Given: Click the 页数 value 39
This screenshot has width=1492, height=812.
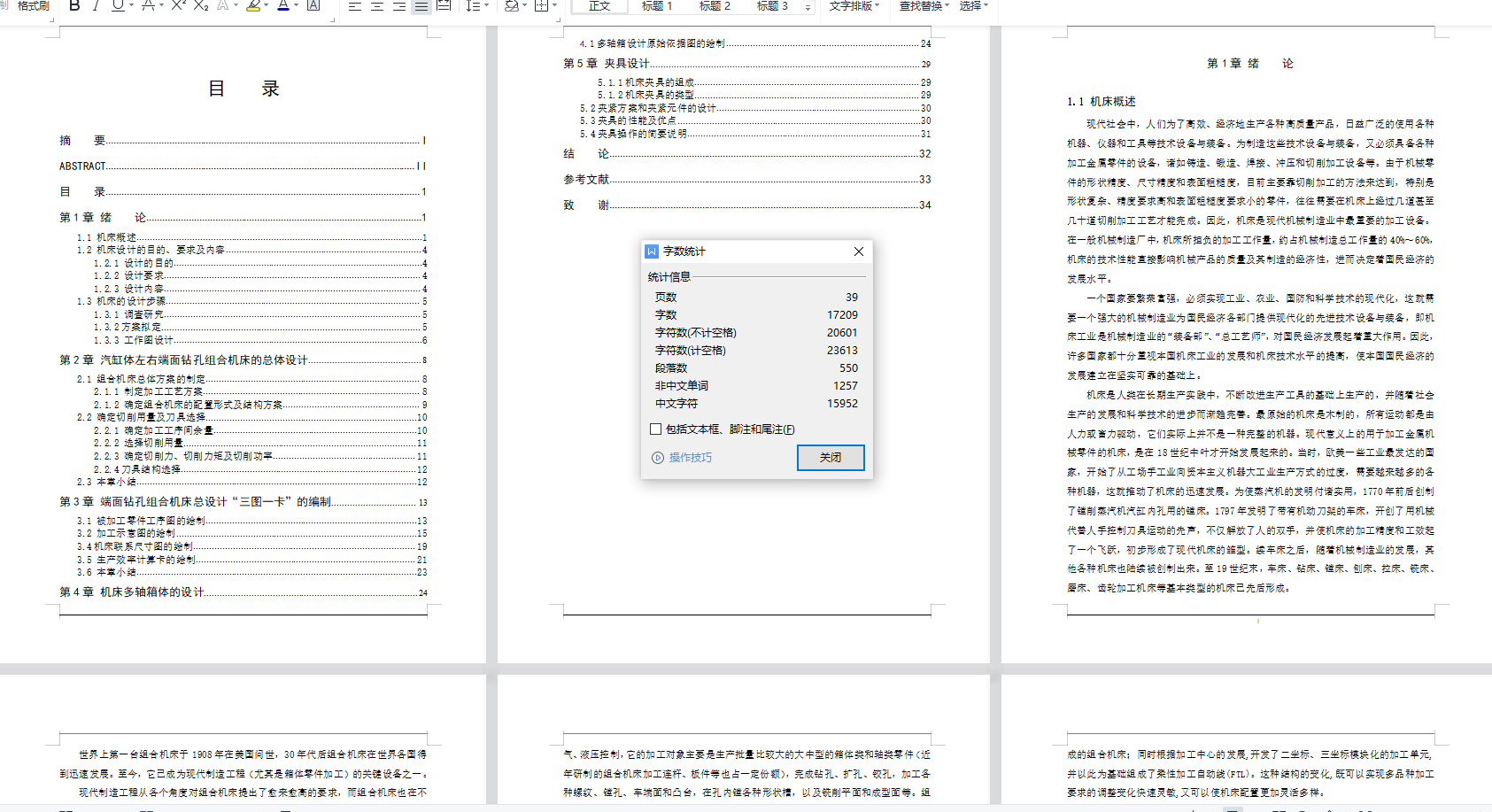Looking at the screenshot, I should [x=851, y=297].
